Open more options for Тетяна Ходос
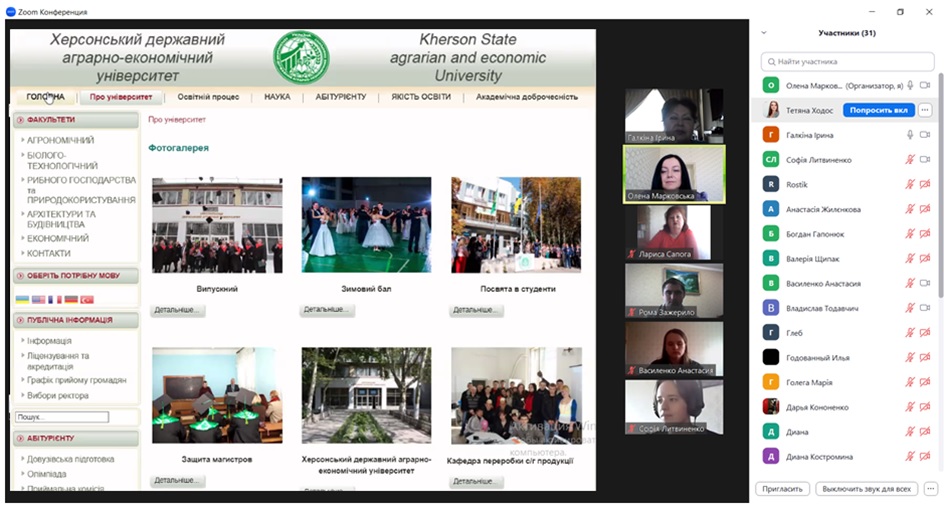The height and width of the screenshot is (505, 944). click(x=925, y=110)
